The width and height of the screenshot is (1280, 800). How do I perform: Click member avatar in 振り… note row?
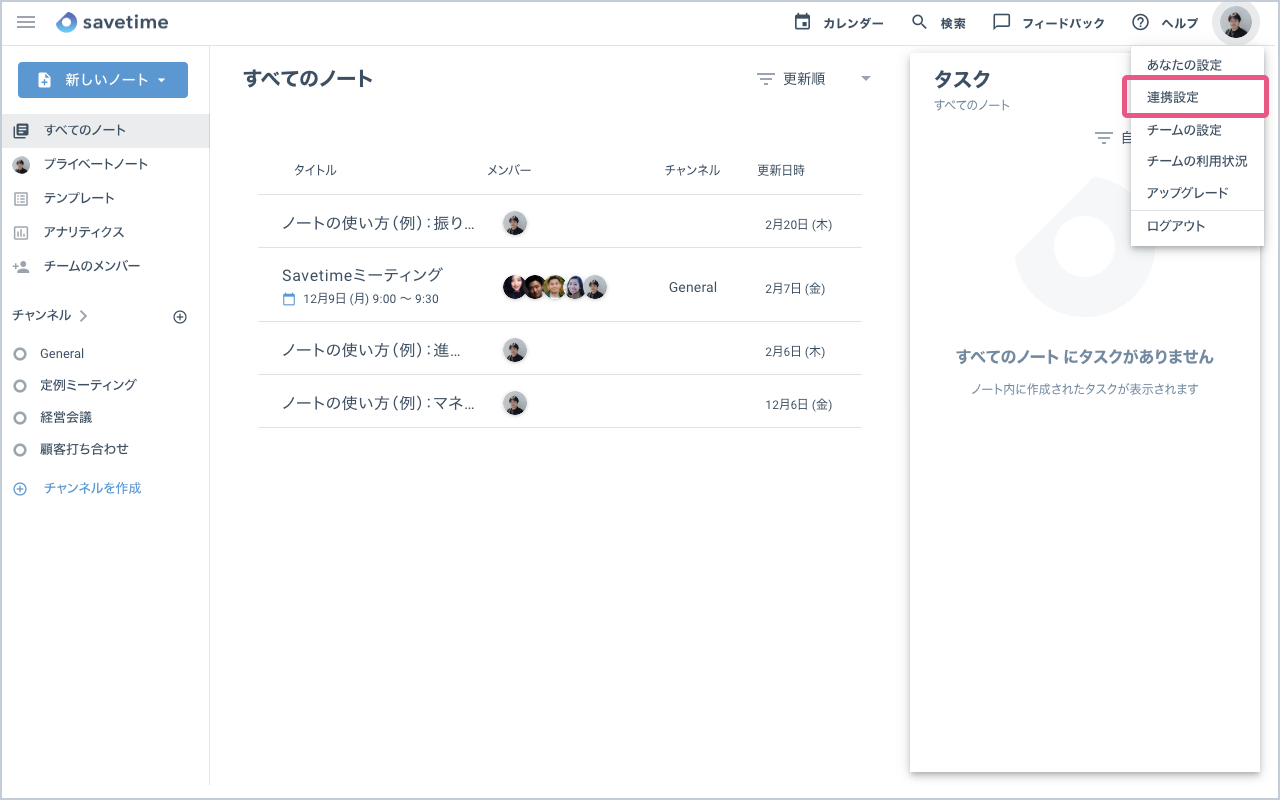click(515, 223)
